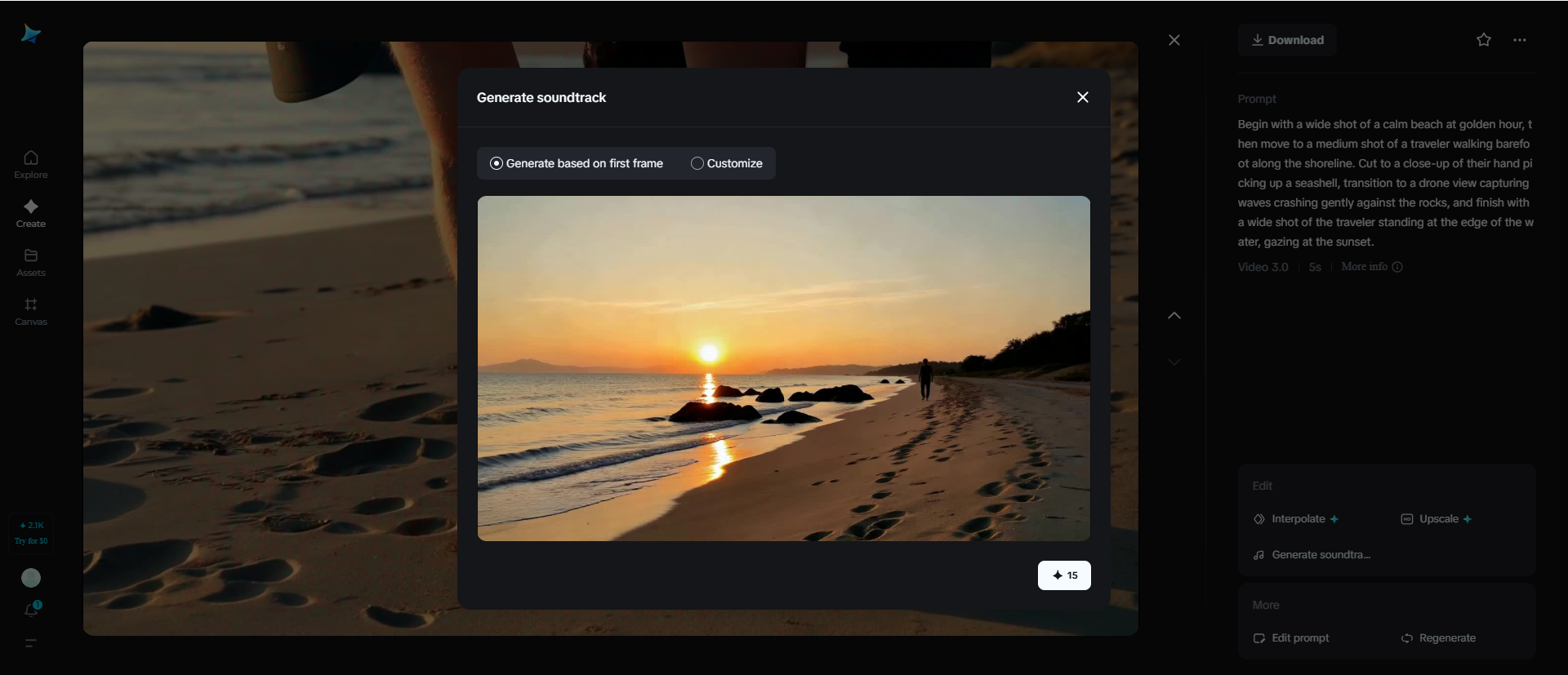Image resolution: width=1568 pixels, height=675 pixels.
Task: Open the user profile avatar
Action: tap(31, 578)
